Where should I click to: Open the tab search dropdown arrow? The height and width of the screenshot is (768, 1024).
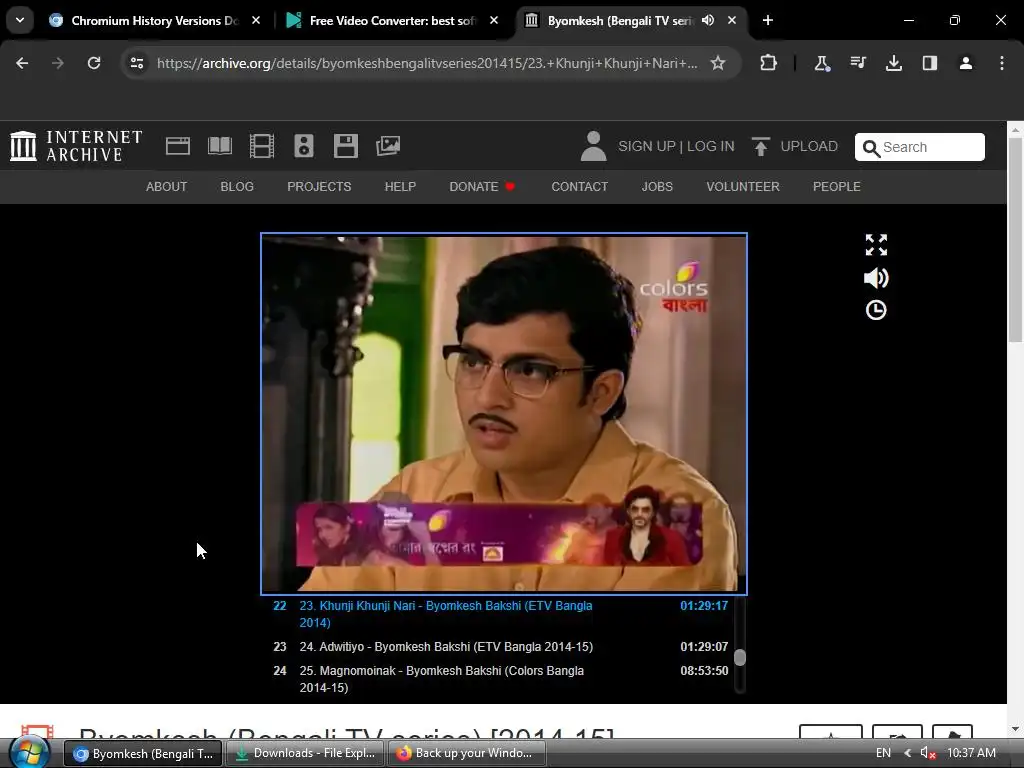(20, 20)
